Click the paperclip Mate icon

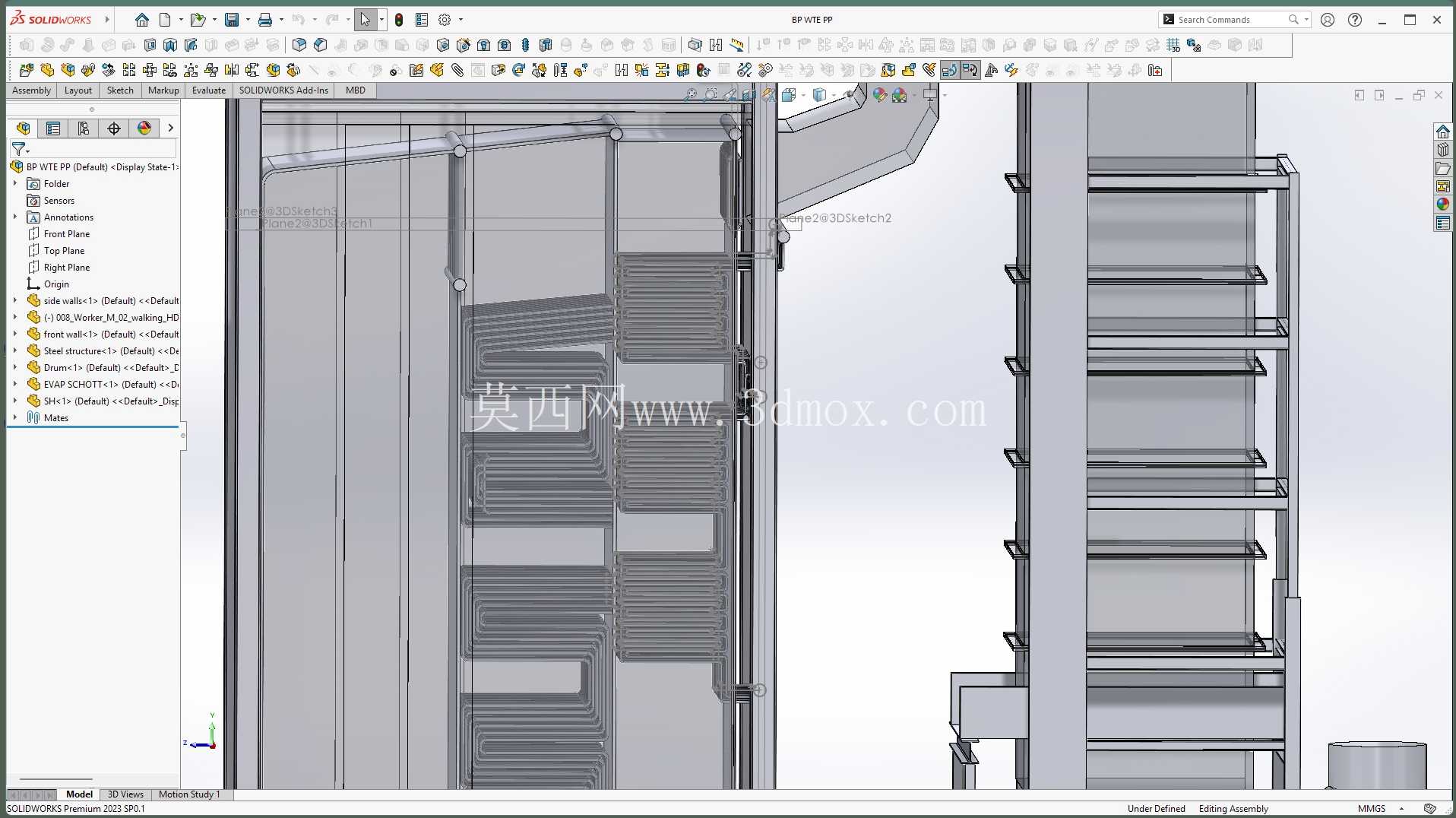pyautogui.click(x=457, y=70)
